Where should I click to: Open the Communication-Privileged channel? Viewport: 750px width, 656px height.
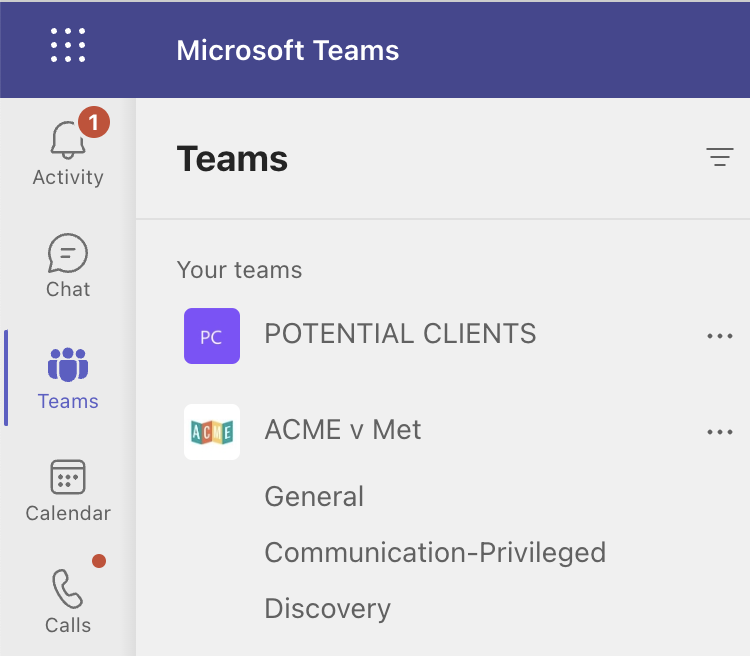(x=435, y=553)
